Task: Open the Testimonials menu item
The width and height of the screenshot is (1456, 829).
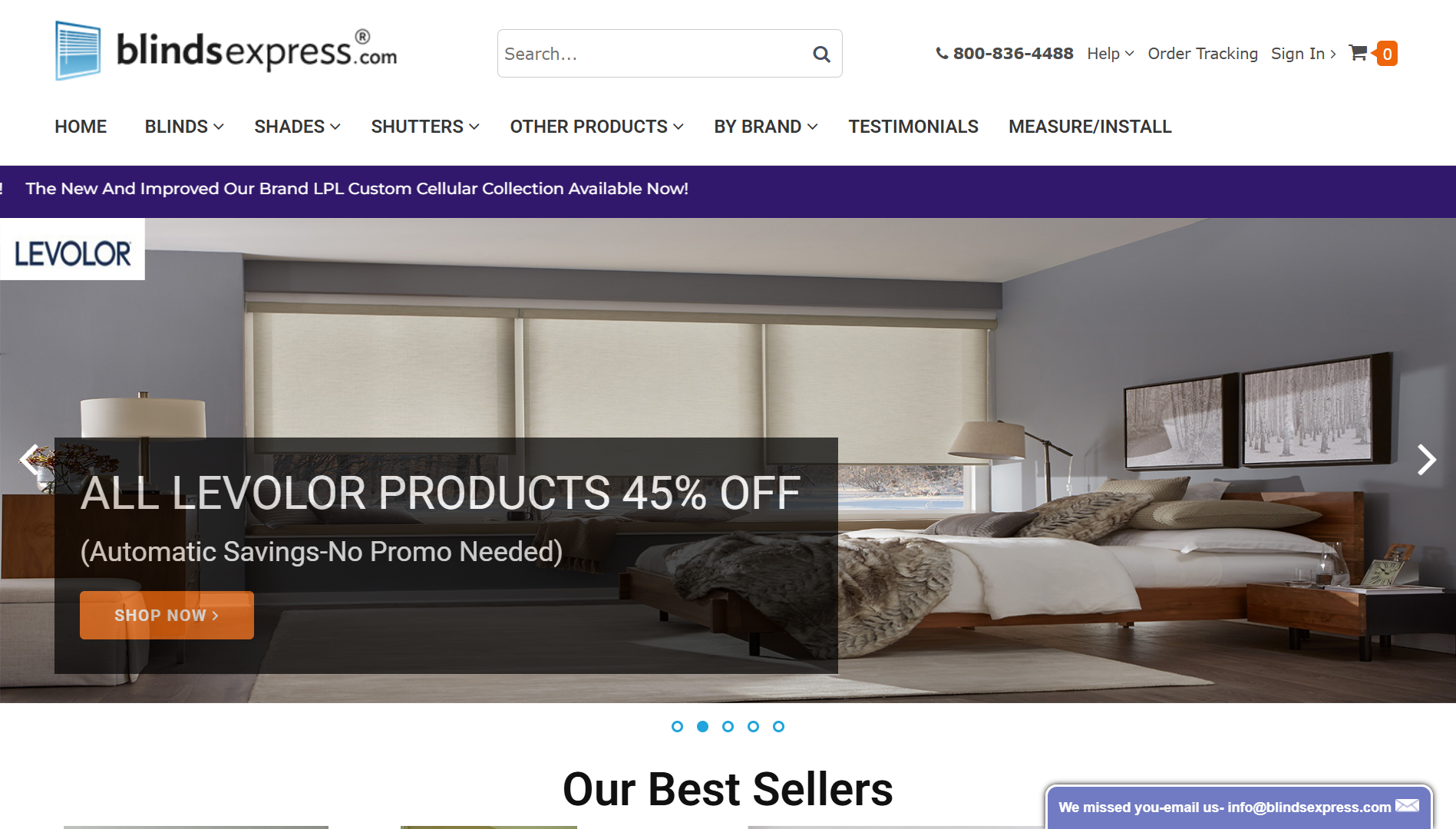Action: click(x=913, y=127)
